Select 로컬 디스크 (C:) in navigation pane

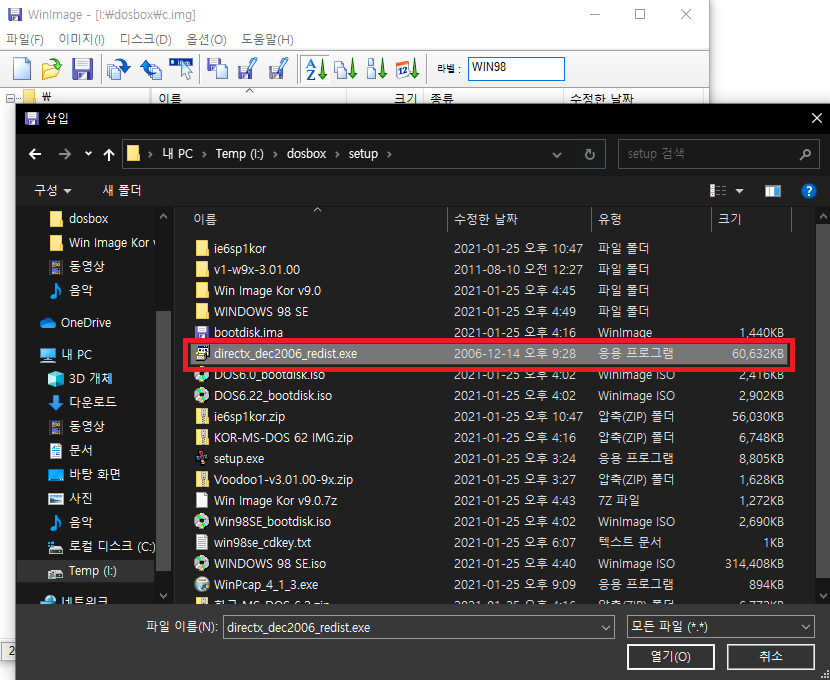tap(101, 547)
